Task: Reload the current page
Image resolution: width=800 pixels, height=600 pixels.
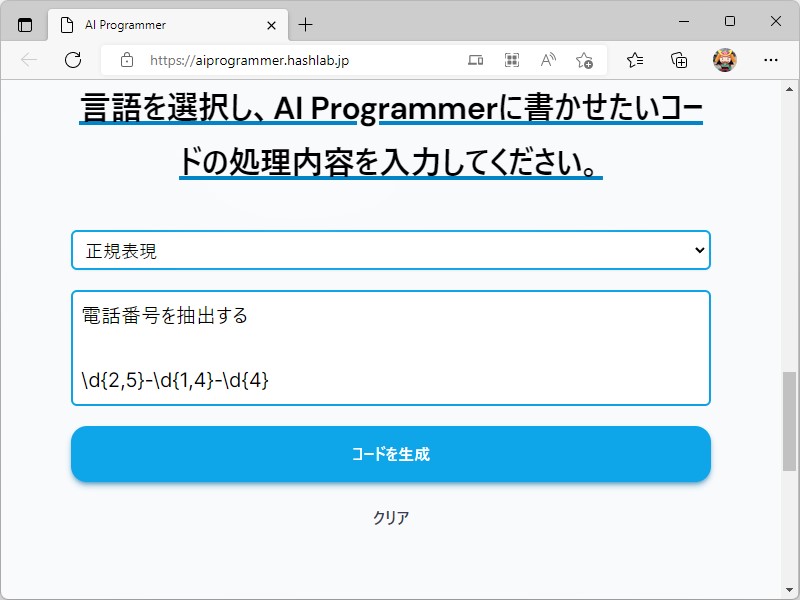Action: coord(72,60)
